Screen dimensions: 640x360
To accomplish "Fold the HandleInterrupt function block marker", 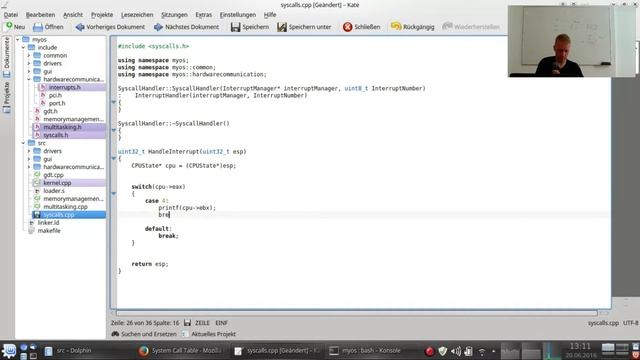I will coord(114,158).
